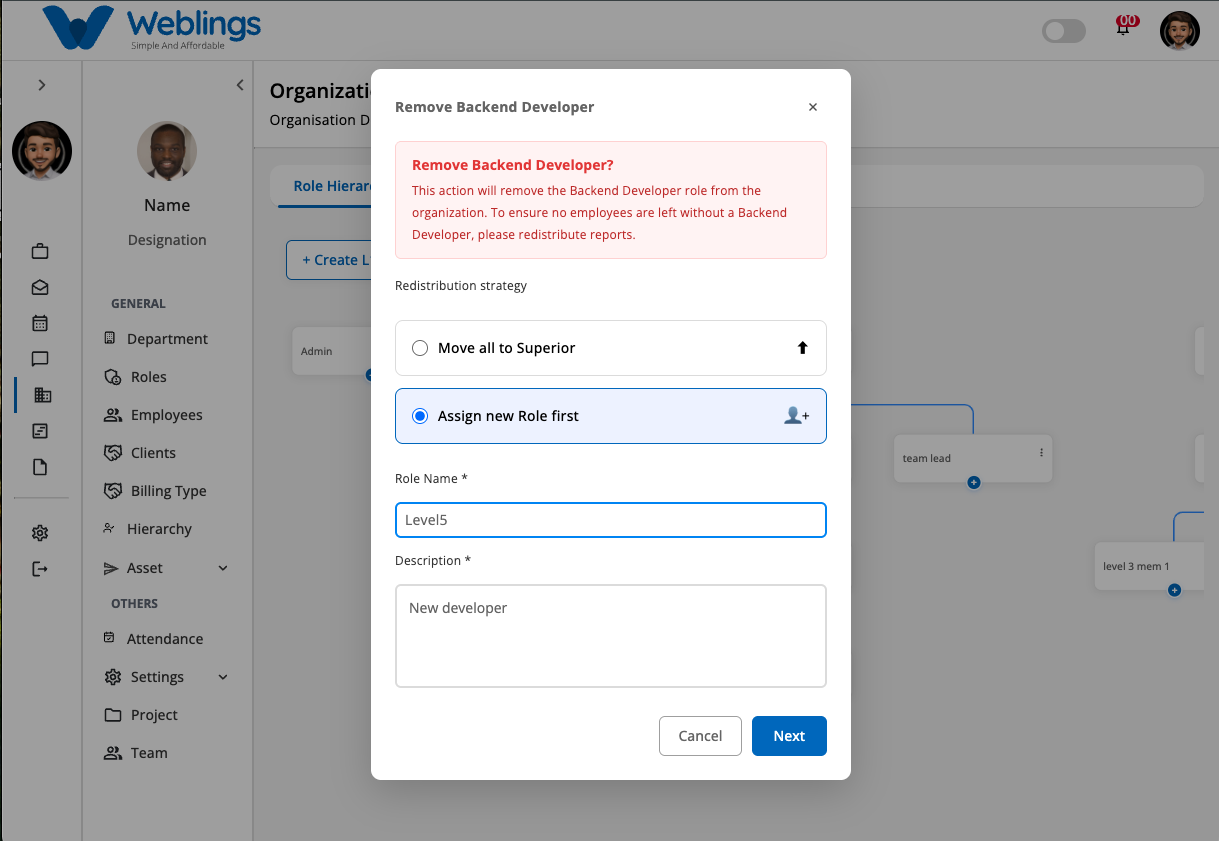
Task: Collapse the sidebar panel with the chevron
Action: click(240, 85)
